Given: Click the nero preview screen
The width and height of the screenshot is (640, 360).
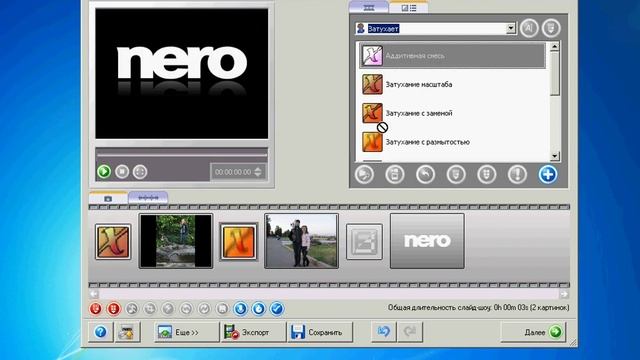Looking at the screenshot, I should [182, 73].
